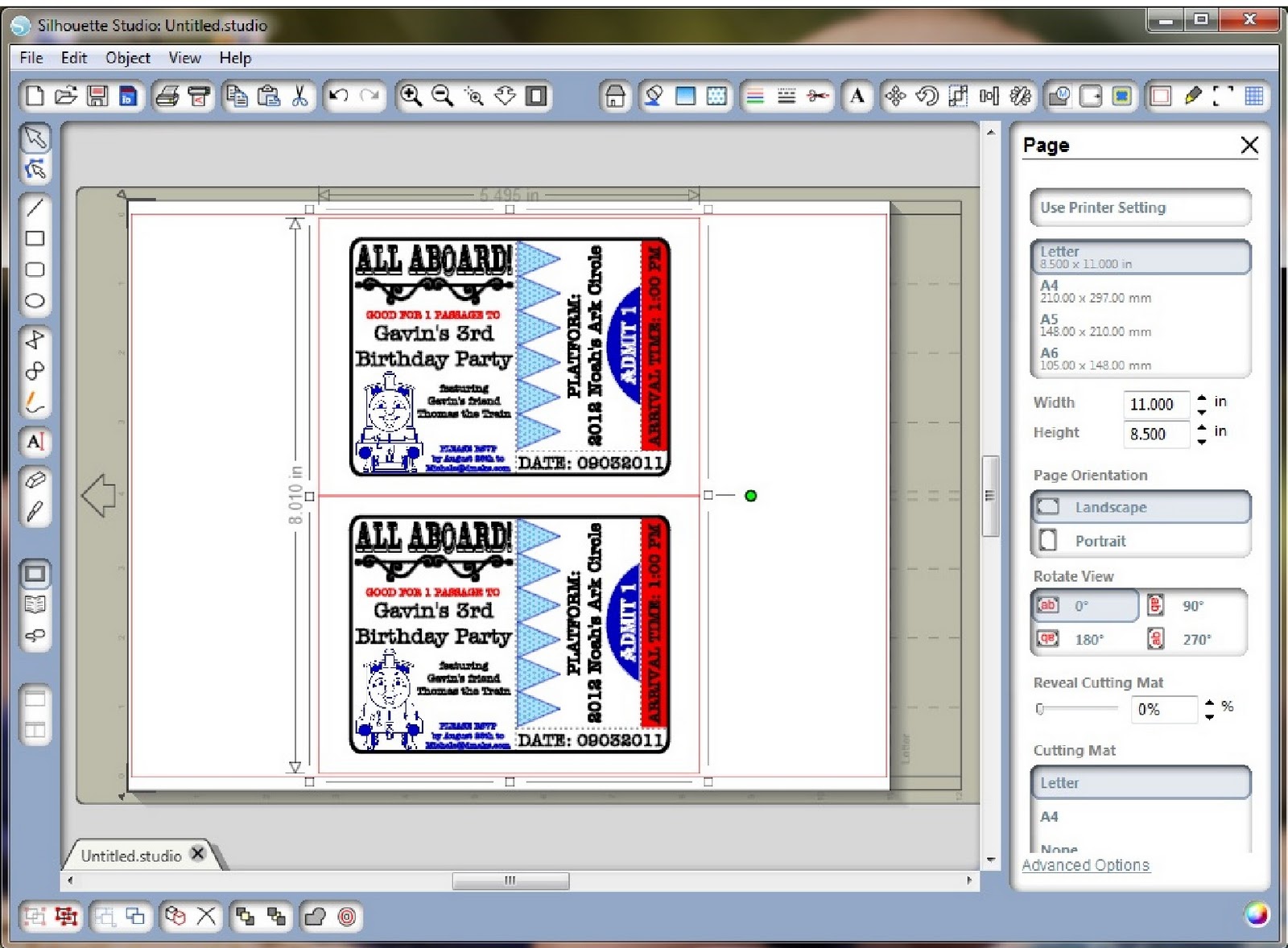Image resolution: width=1288 pixels, height=948 pixels.
Task: Select Portrait page orientation
Action: point(1141,541)
